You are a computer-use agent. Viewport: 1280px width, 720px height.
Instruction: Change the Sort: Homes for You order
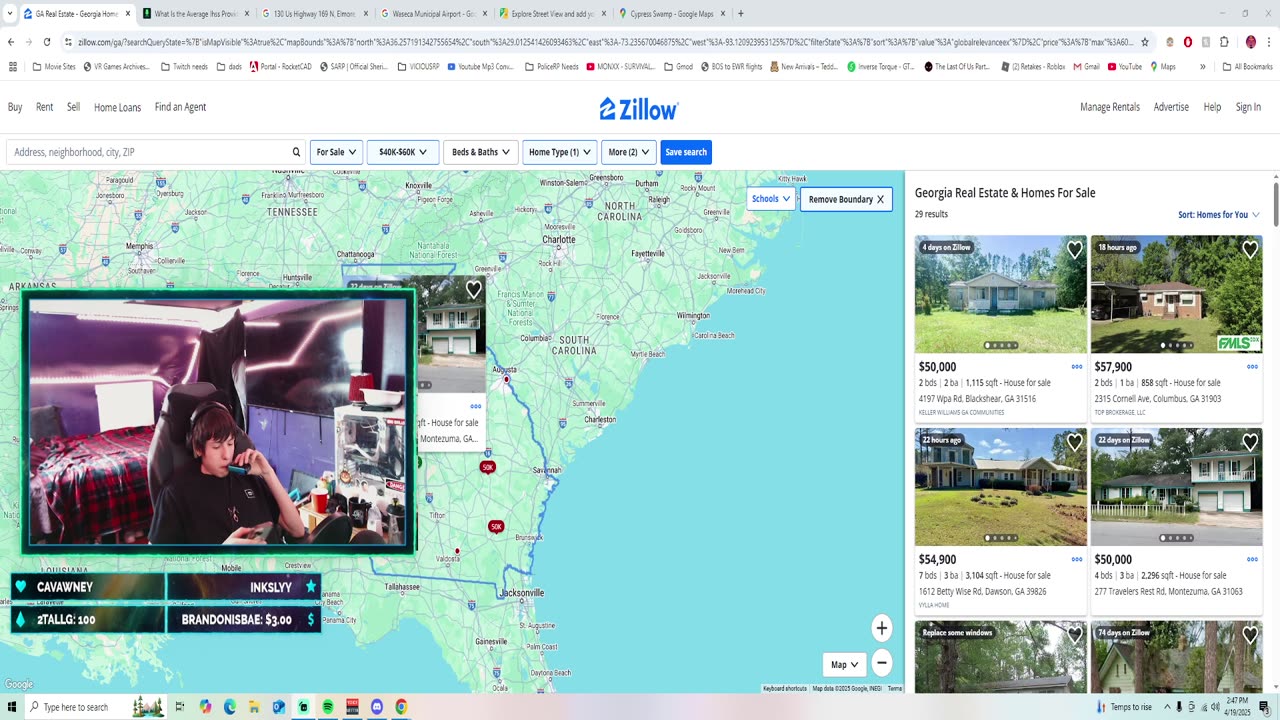point(1219,215)
